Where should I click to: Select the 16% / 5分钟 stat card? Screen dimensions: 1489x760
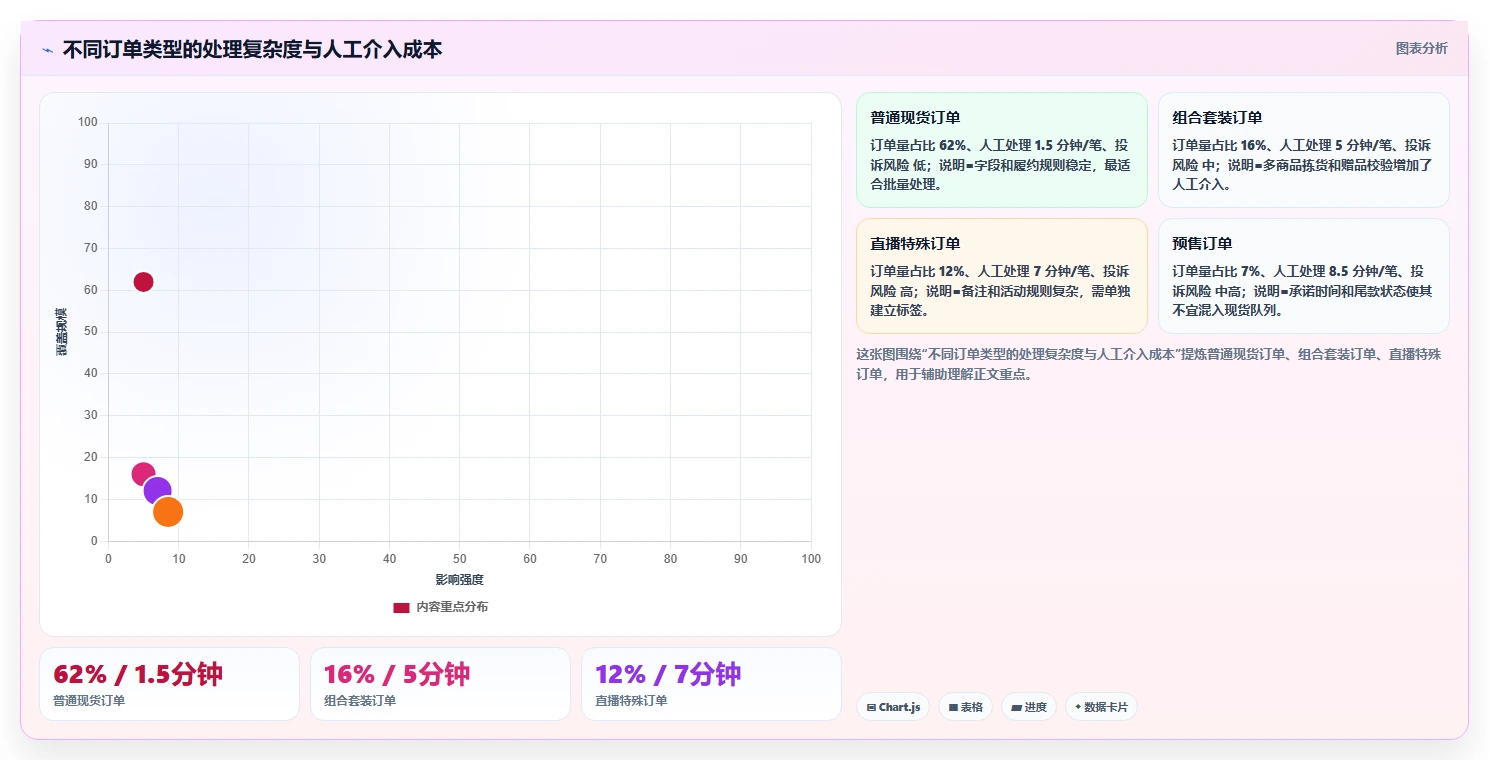[x=440, y=684]
